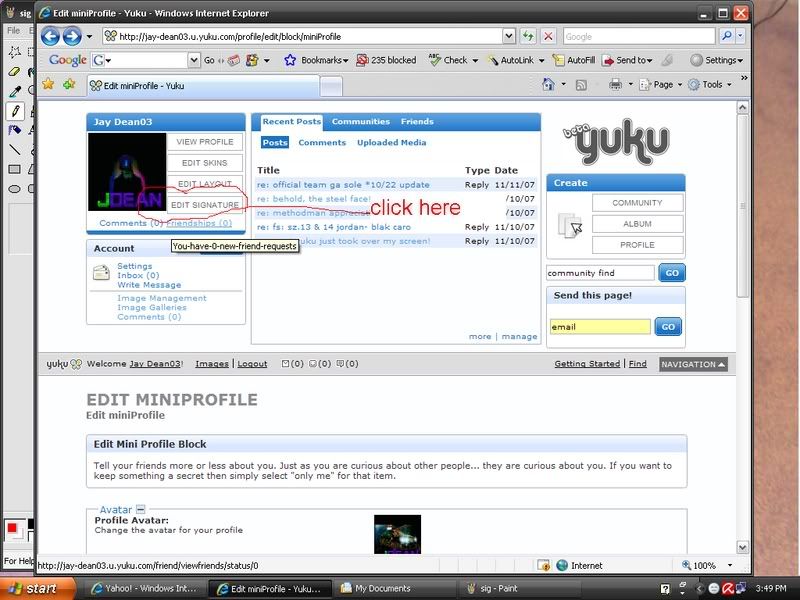Open the Image Management link
This screenshot has height=600, width=800.
pyautogui.click(x=162, y=298)
